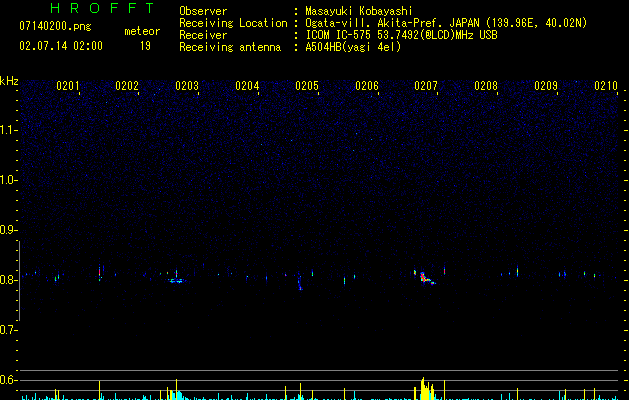629x400 pixels.
Task: Click the 0.7 frequency axis label
Action: coord(8,330)
